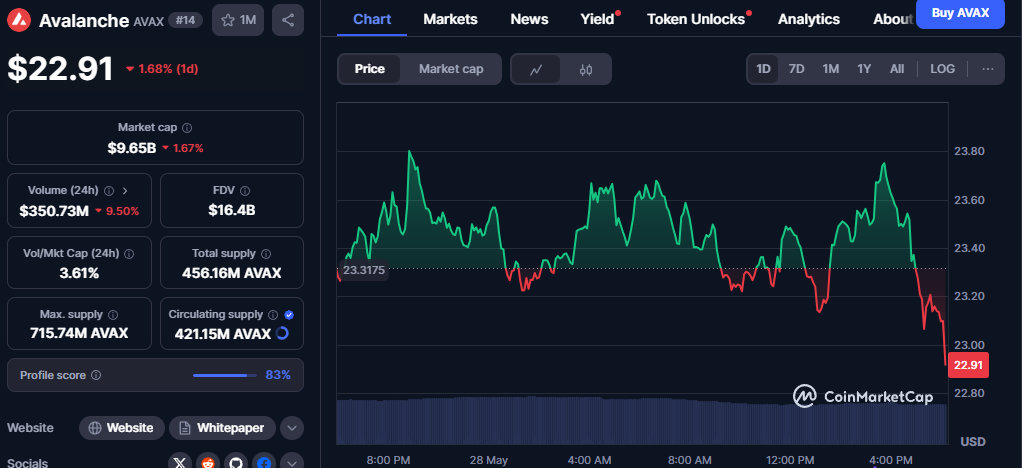Click the $350.73M volume value

point(54,211)
